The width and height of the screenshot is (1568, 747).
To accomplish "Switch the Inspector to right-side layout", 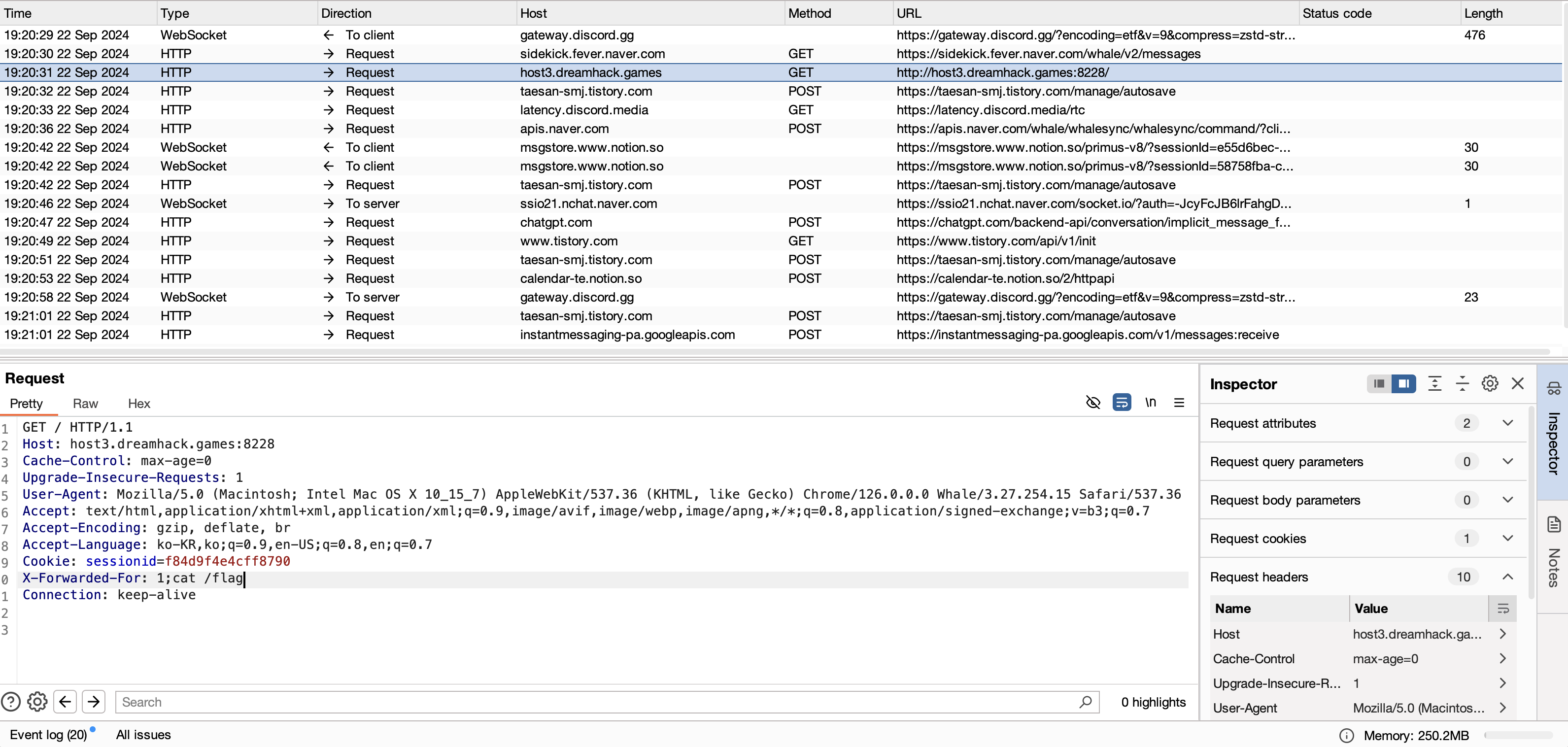I will click(x=1403, y=383).
